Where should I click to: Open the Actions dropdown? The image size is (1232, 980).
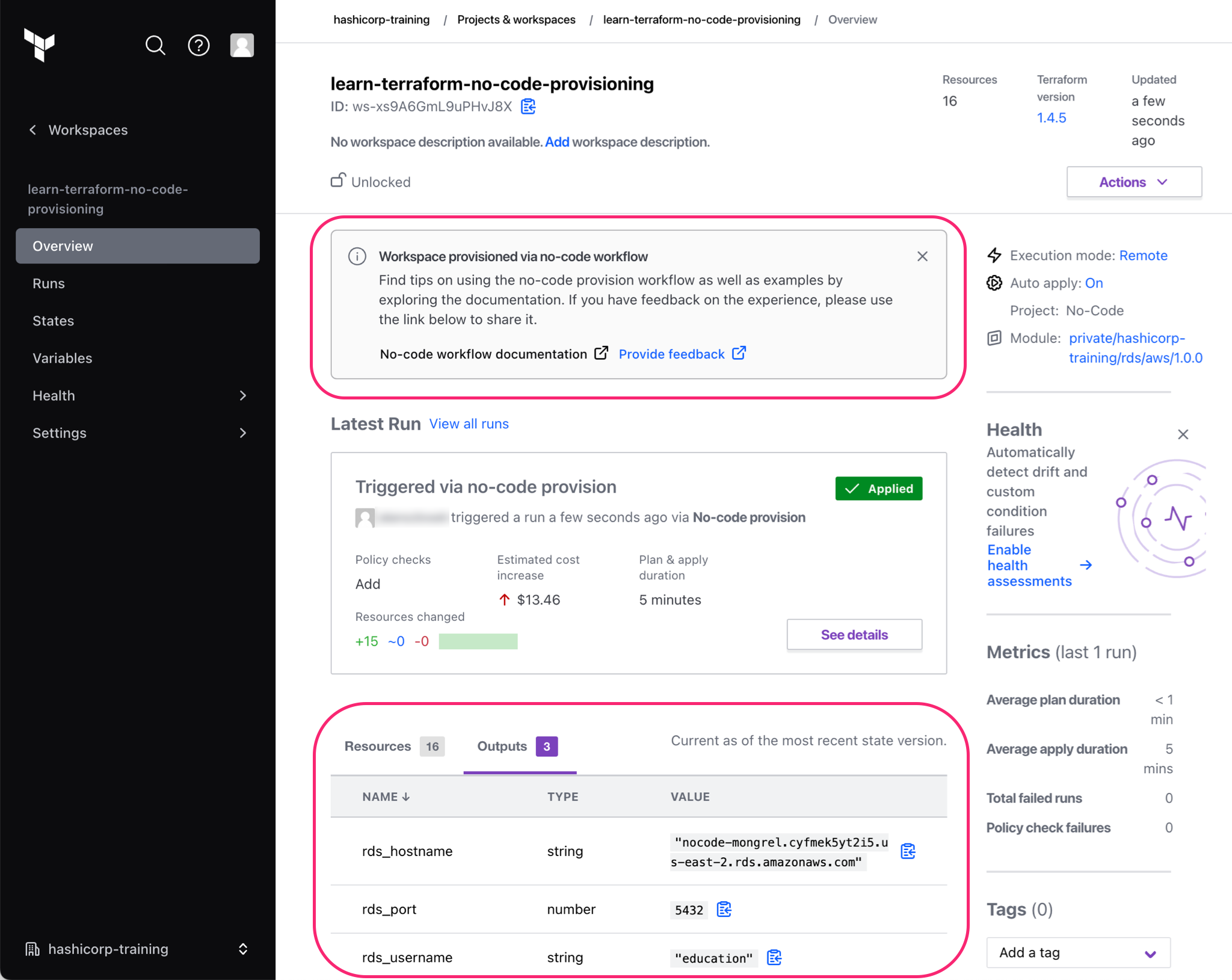point(1134,182)
